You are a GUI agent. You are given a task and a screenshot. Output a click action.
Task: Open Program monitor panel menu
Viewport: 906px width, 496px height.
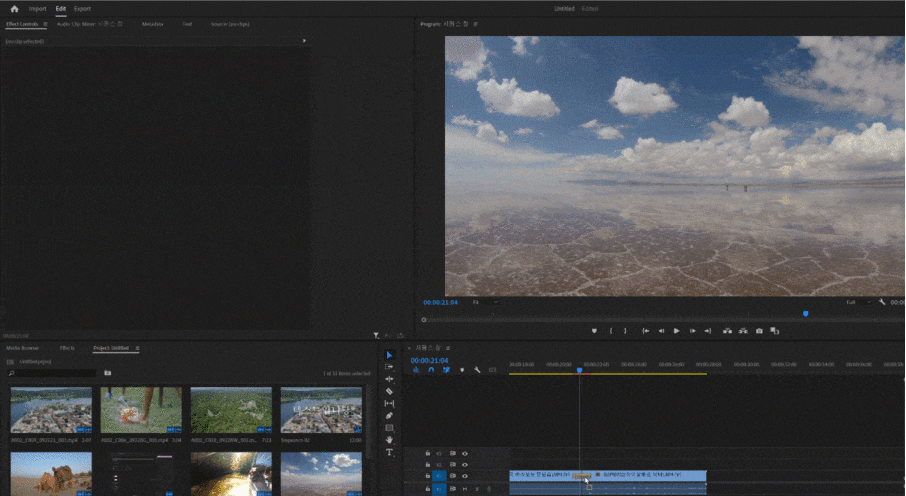click(x=476, y=24)
